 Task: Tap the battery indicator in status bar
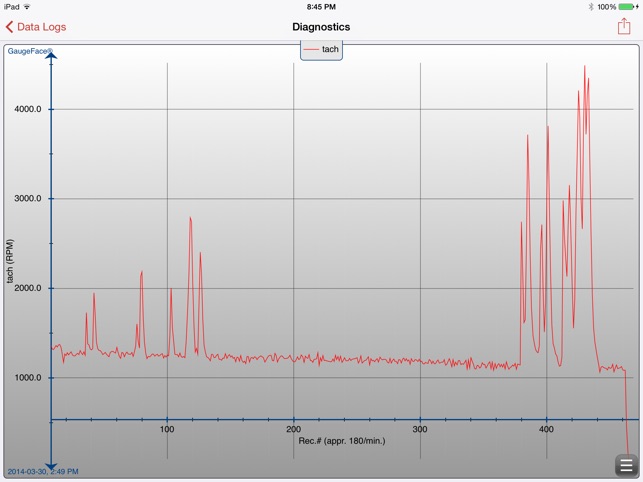[628, 7]
